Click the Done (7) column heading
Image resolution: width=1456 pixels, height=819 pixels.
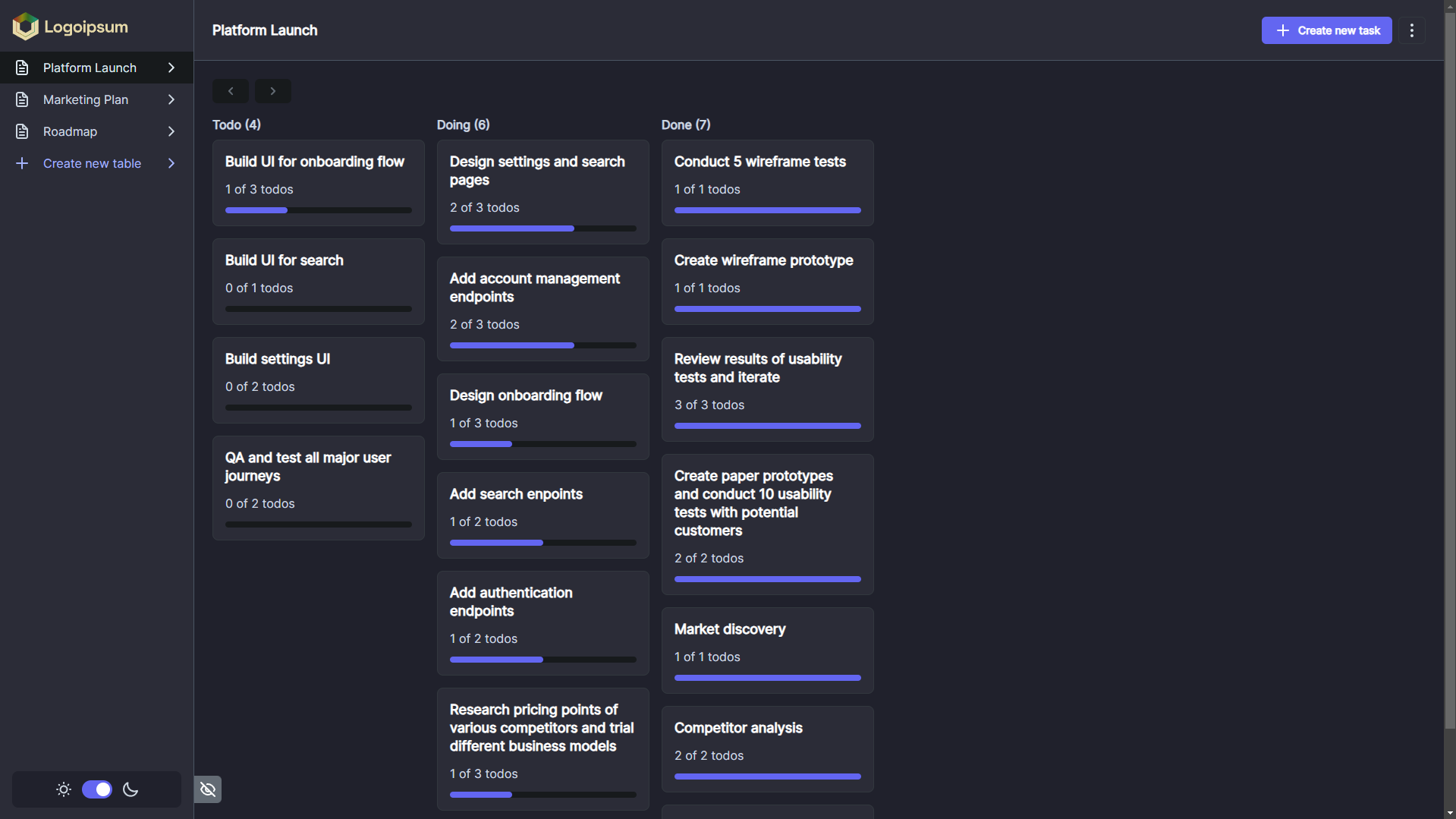click(686, 124)
